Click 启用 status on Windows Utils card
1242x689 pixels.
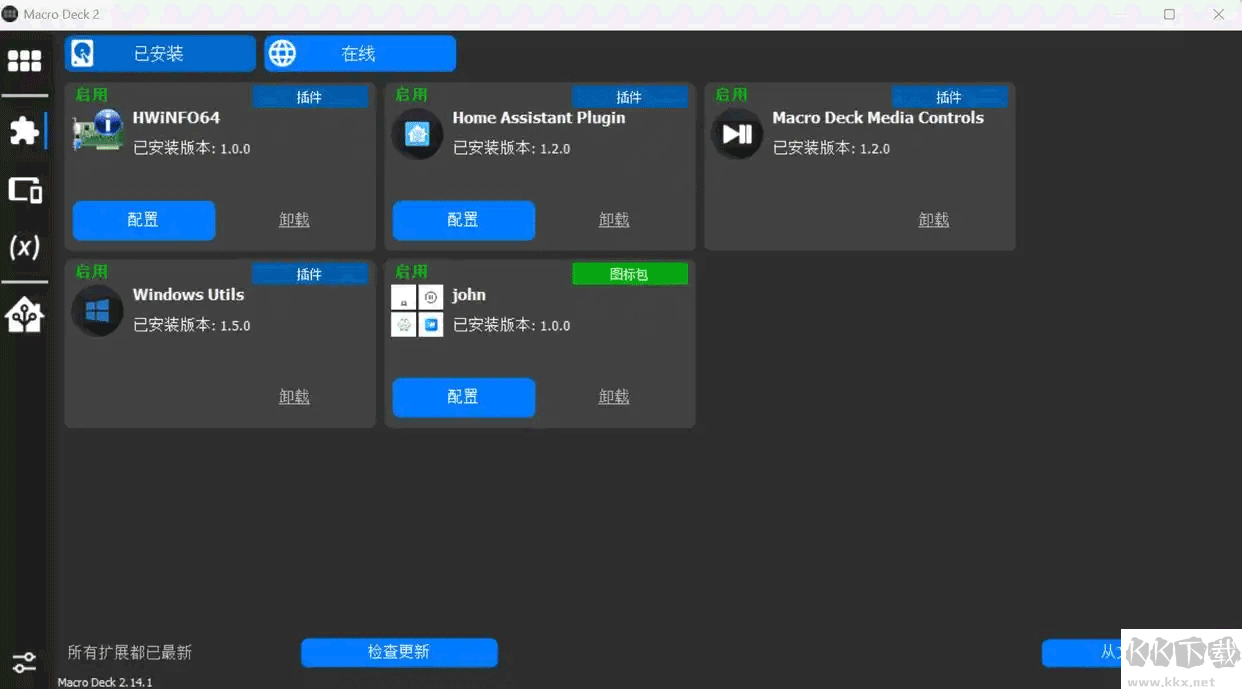tap(91, 272)
